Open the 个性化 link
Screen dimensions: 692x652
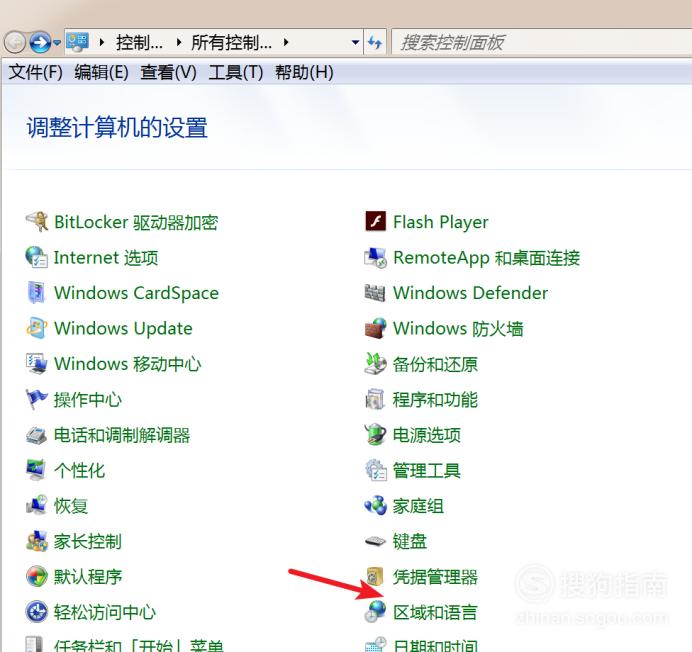79,470
